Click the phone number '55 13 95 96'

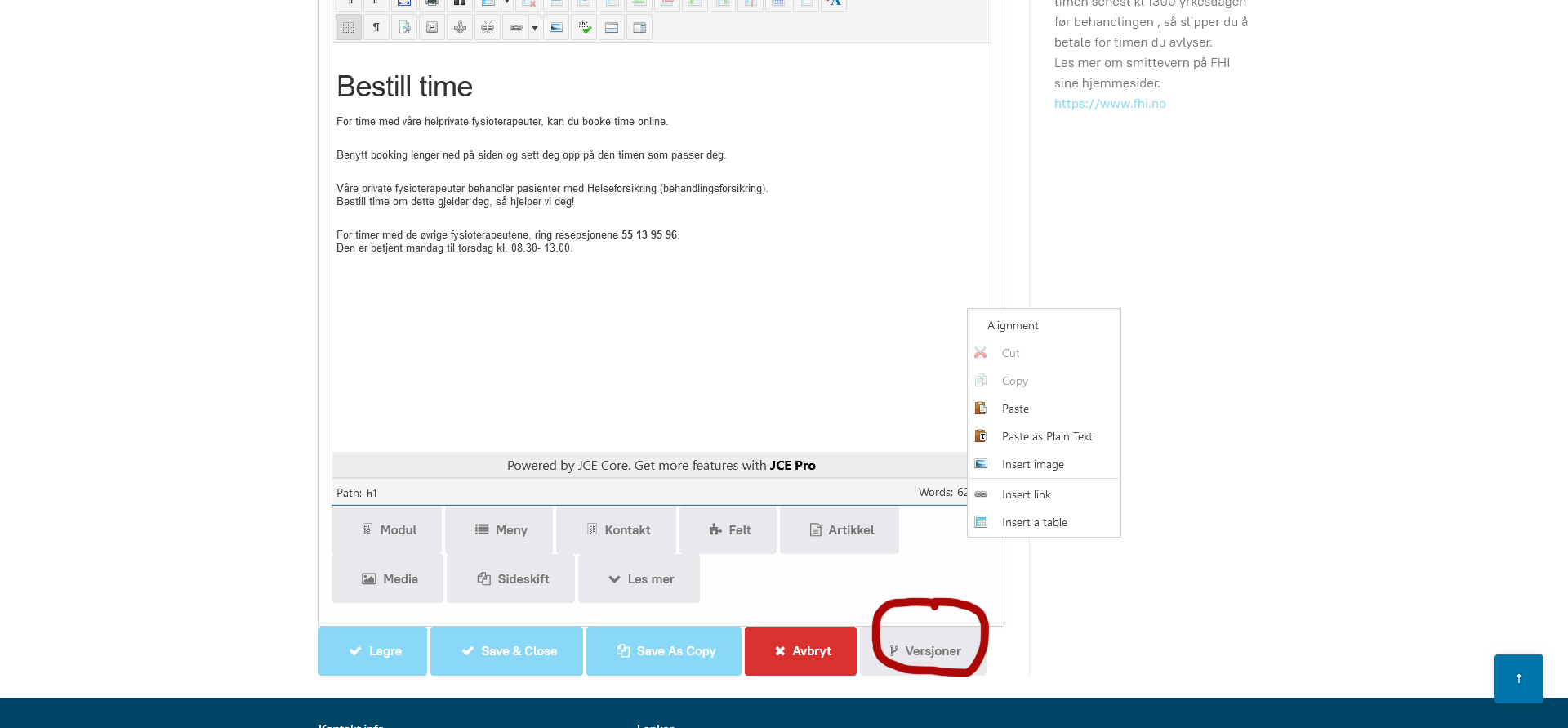tap(649, 235)
